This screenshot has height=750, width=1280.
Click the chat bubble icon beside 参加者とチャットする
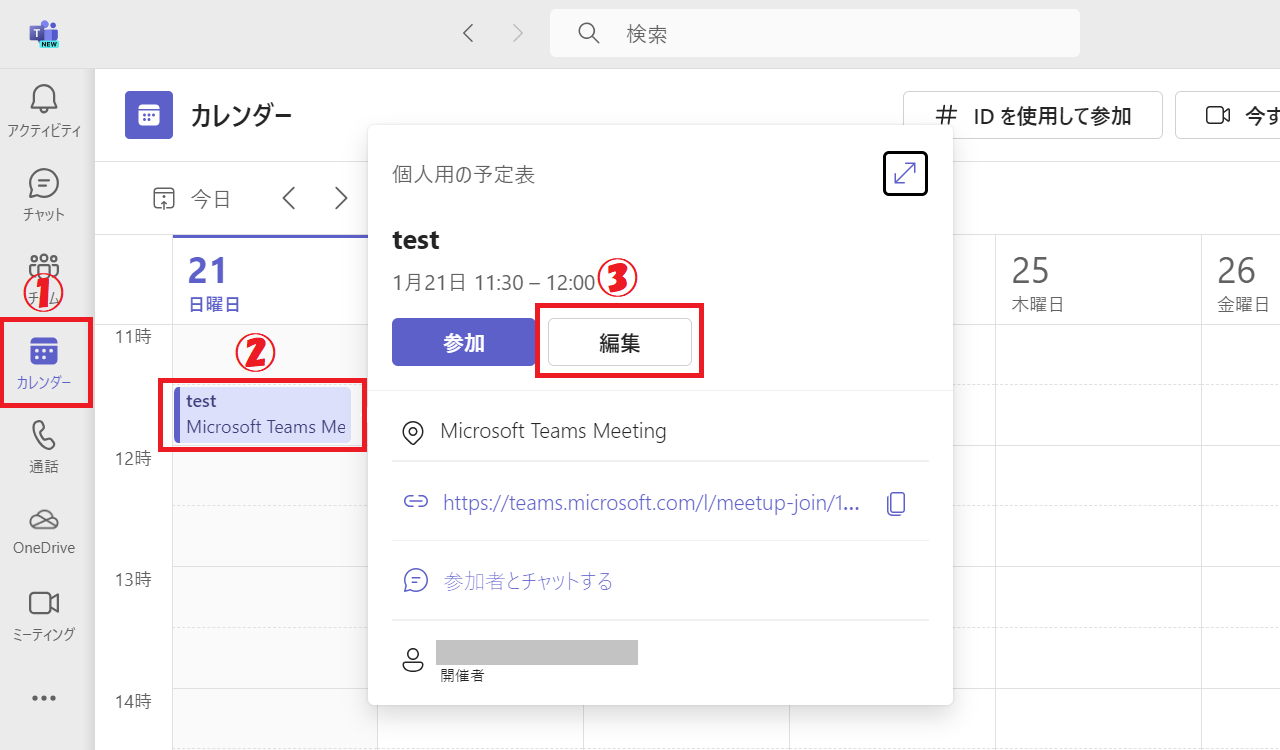tap(416, 581)
